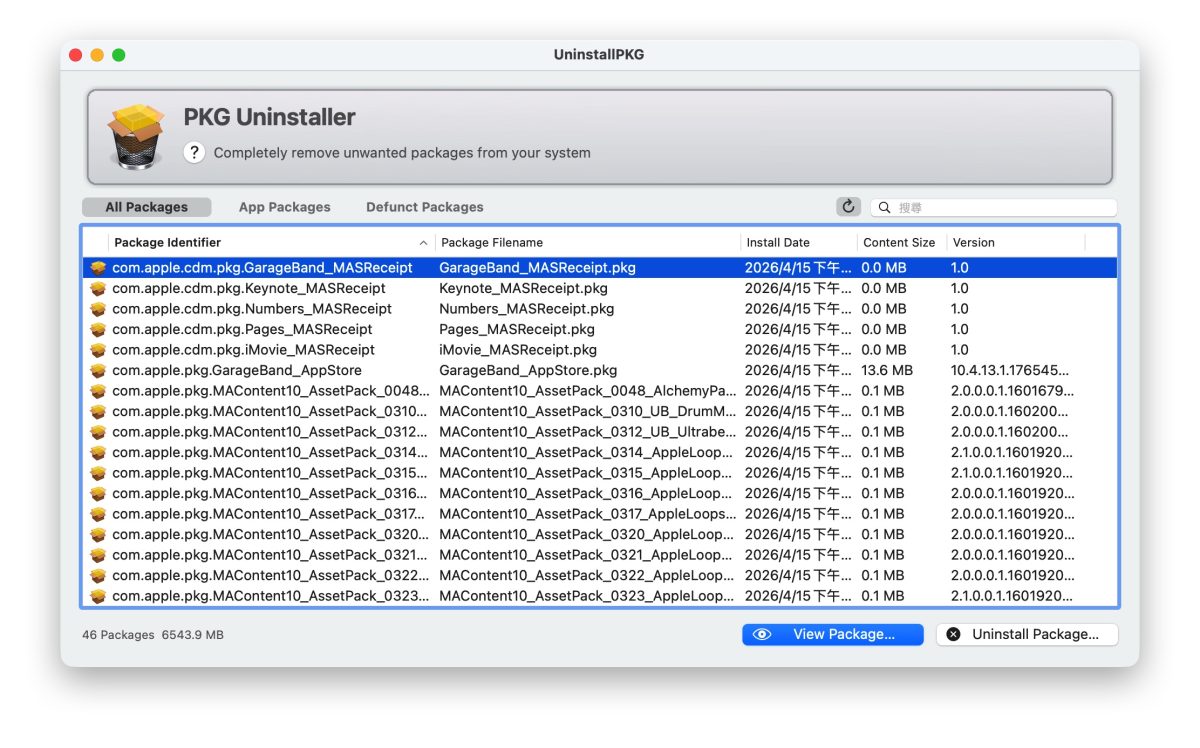Sort by Package Filename column header
The width and height of the screenshot is (1200, 748).
coord(588,242)
